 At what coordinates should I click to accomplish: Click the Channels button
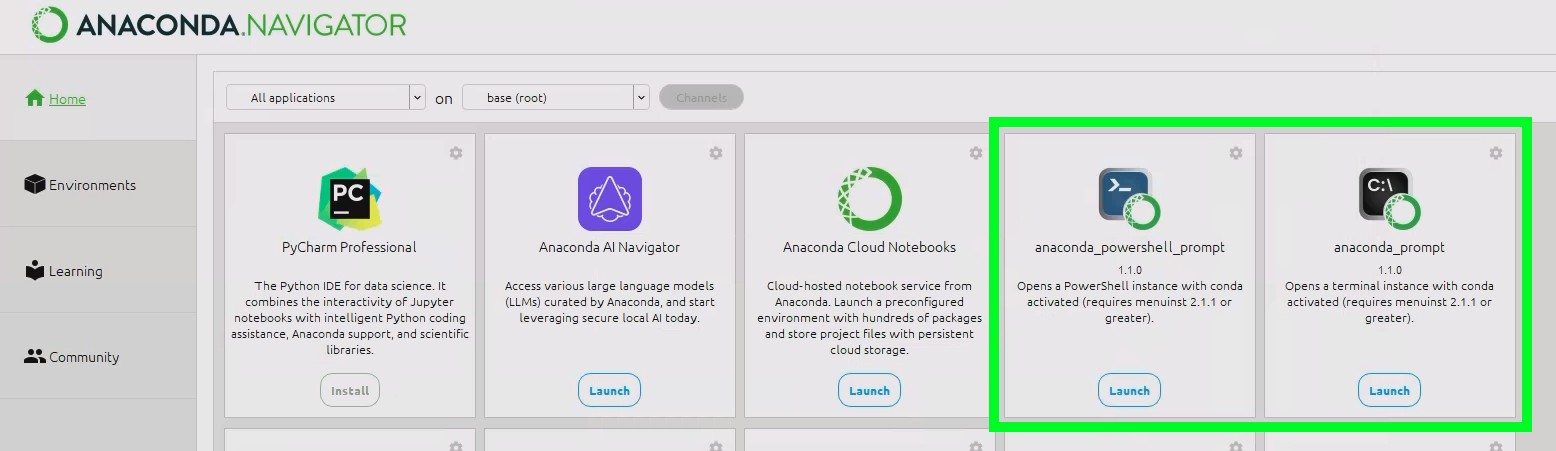click(701, 98)
